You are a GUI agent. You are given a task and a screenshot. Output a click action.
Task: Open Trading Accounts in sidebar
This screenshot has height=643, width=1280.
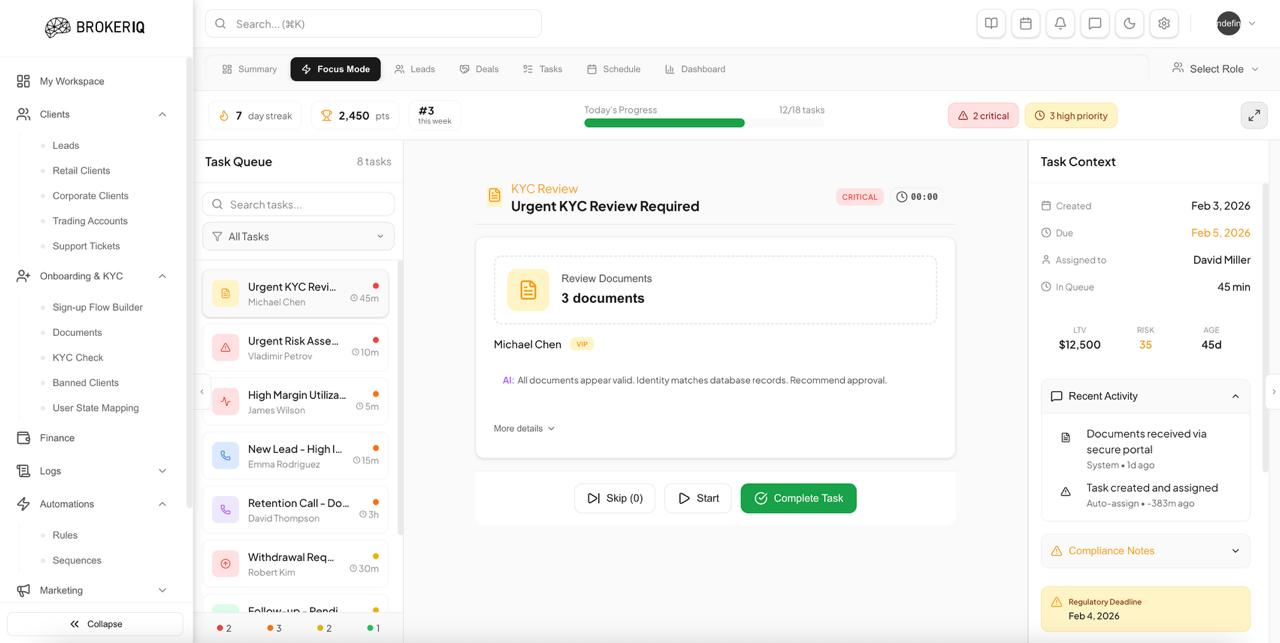[x=90, y=221]
